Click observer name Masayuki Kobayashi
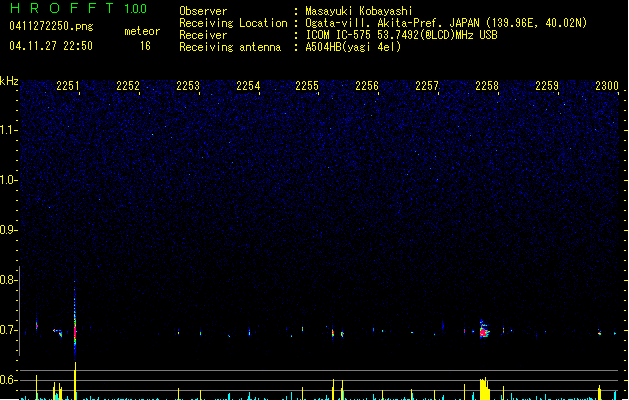Viewport: 629px width, 400px height. click(359, 11)
